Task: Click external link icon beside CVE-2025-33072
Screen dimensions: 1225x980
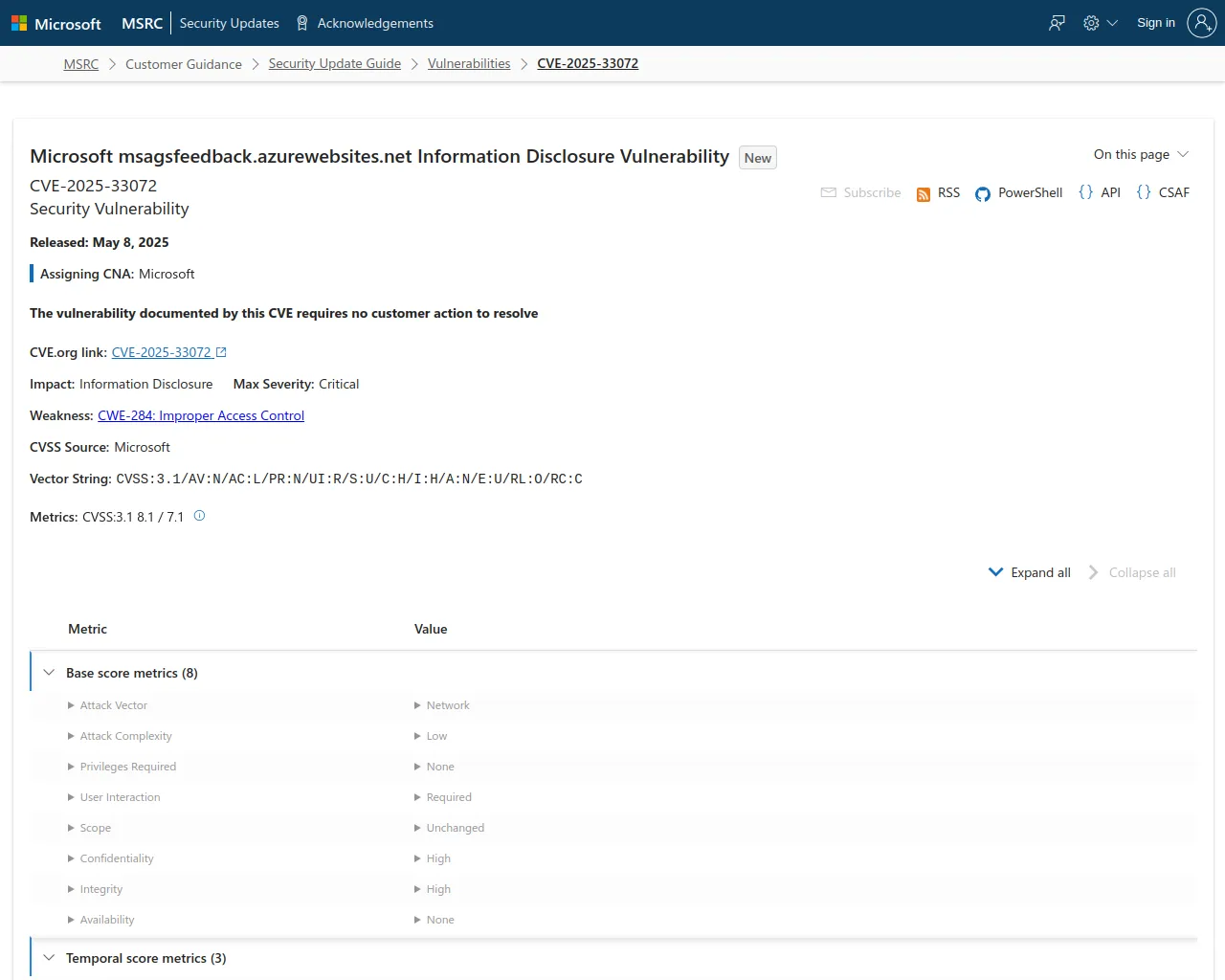Action: point(221,352)
